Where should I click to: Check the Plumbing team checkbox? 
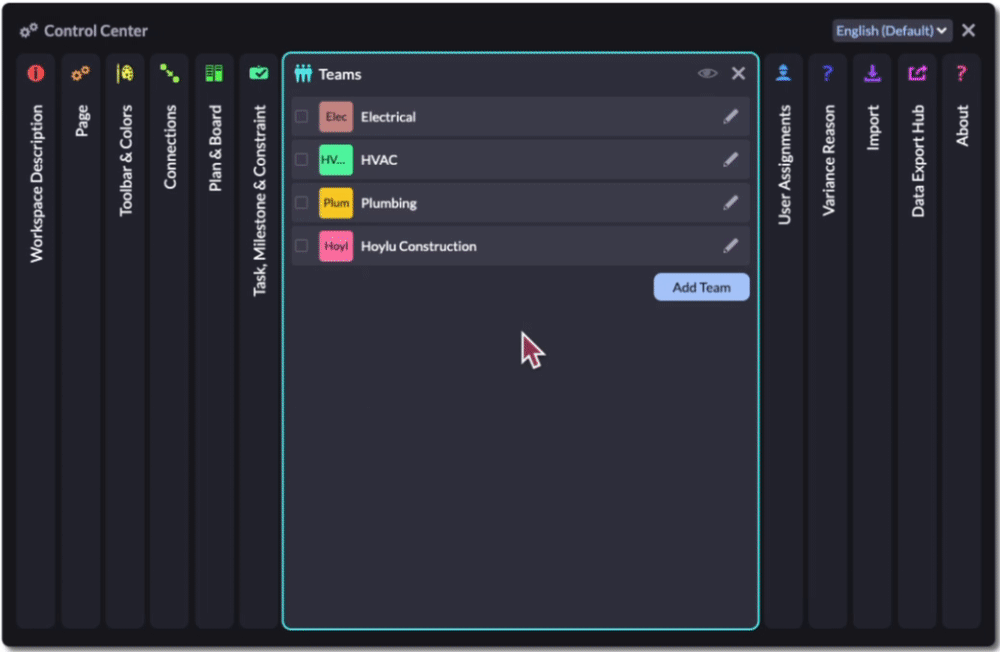click(302, 203)
